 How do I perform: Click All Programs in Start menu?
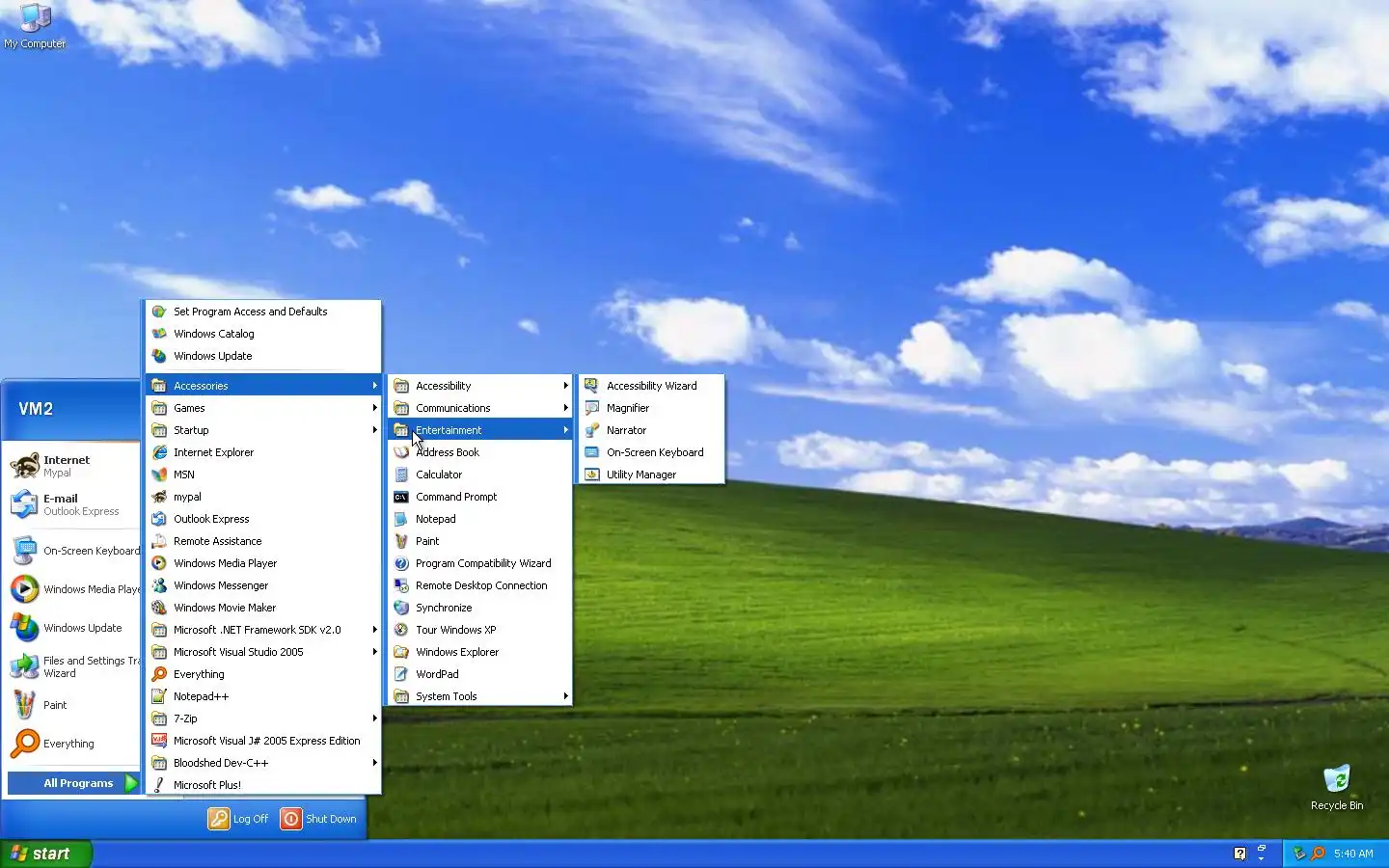[x=74, y=783]
